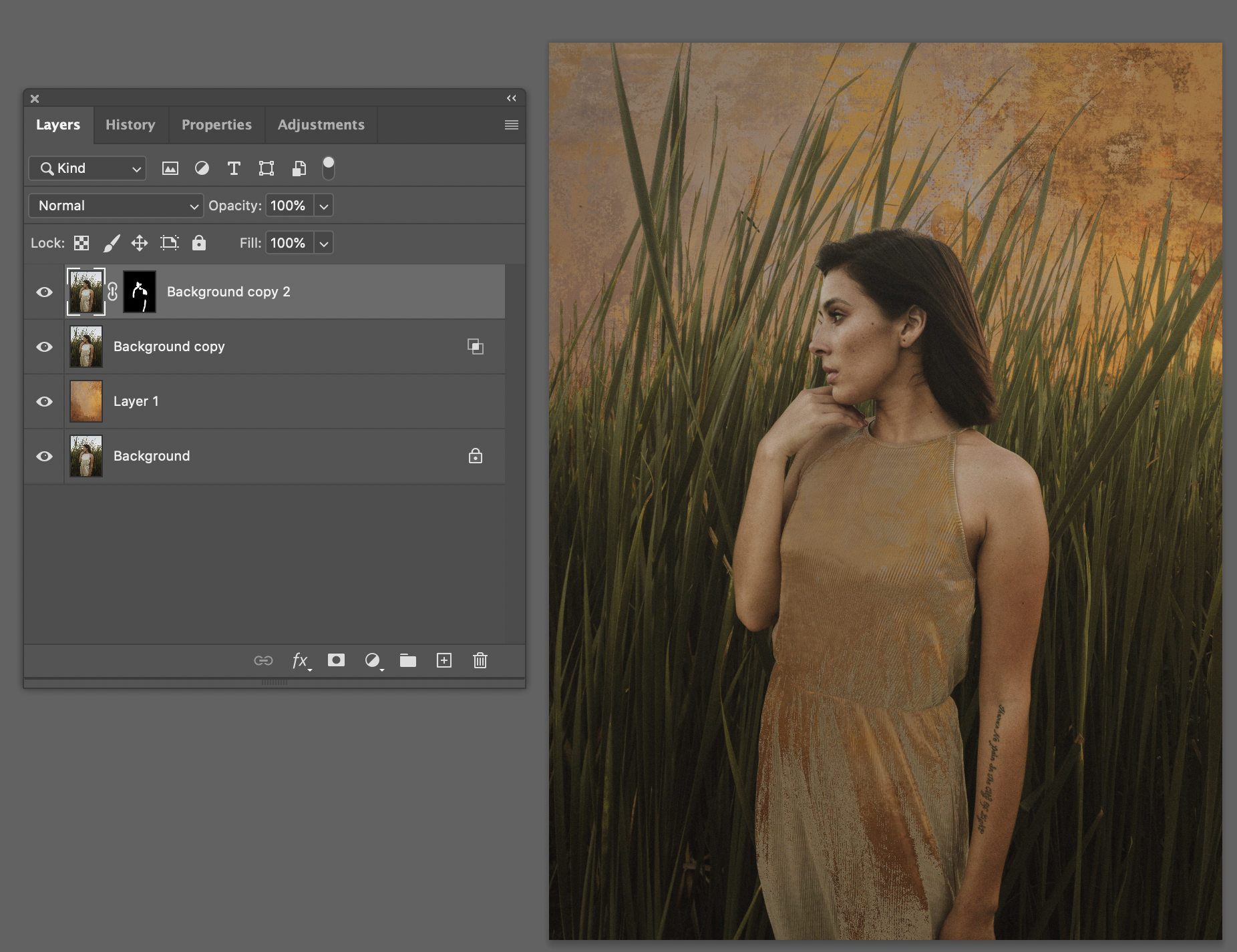Create a new layer with plus icon
This screenshot has height=952, width=1237.
click(x=444, y=660)
